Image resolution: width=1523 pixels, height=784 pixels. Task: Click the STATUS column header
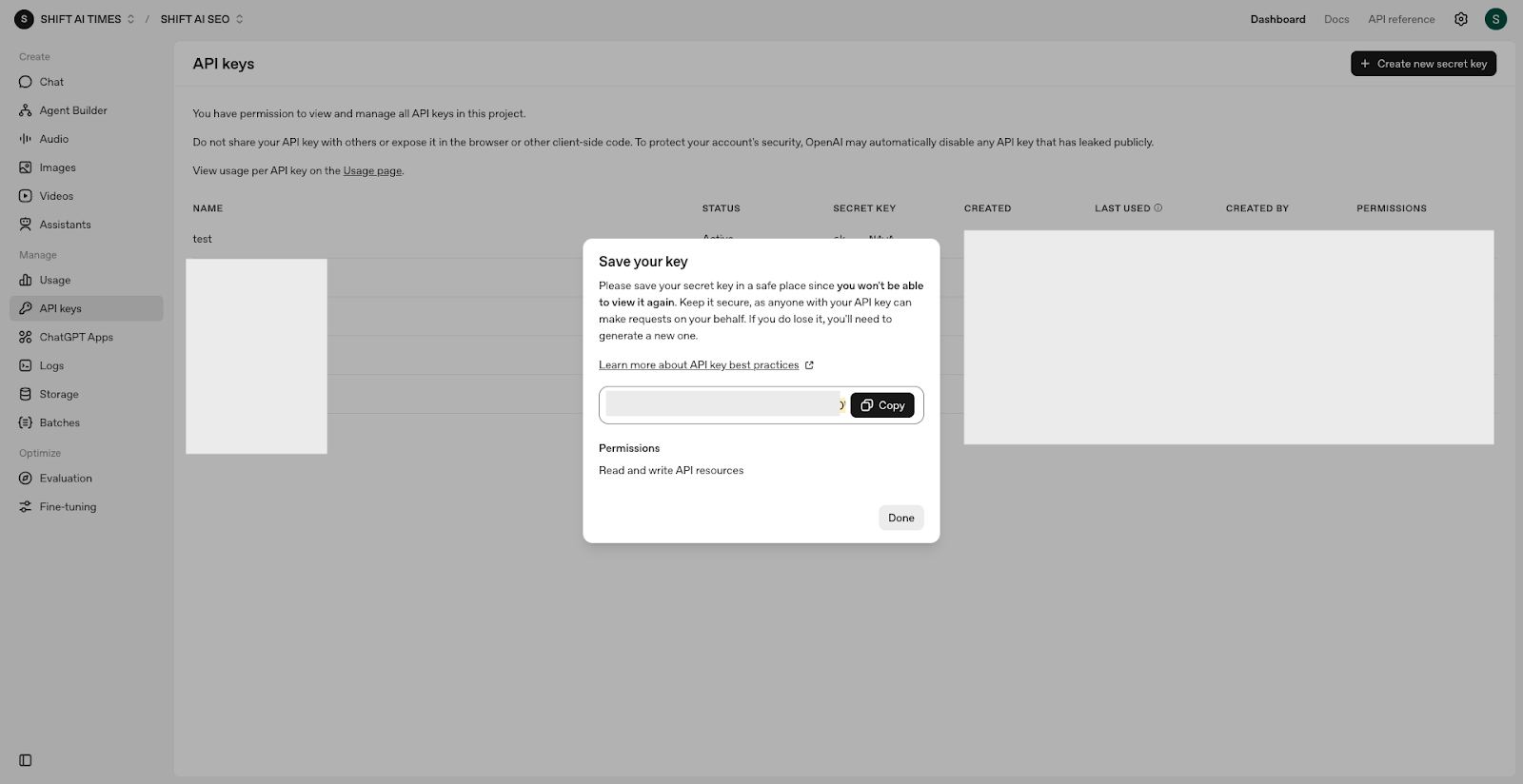(721, 208)
